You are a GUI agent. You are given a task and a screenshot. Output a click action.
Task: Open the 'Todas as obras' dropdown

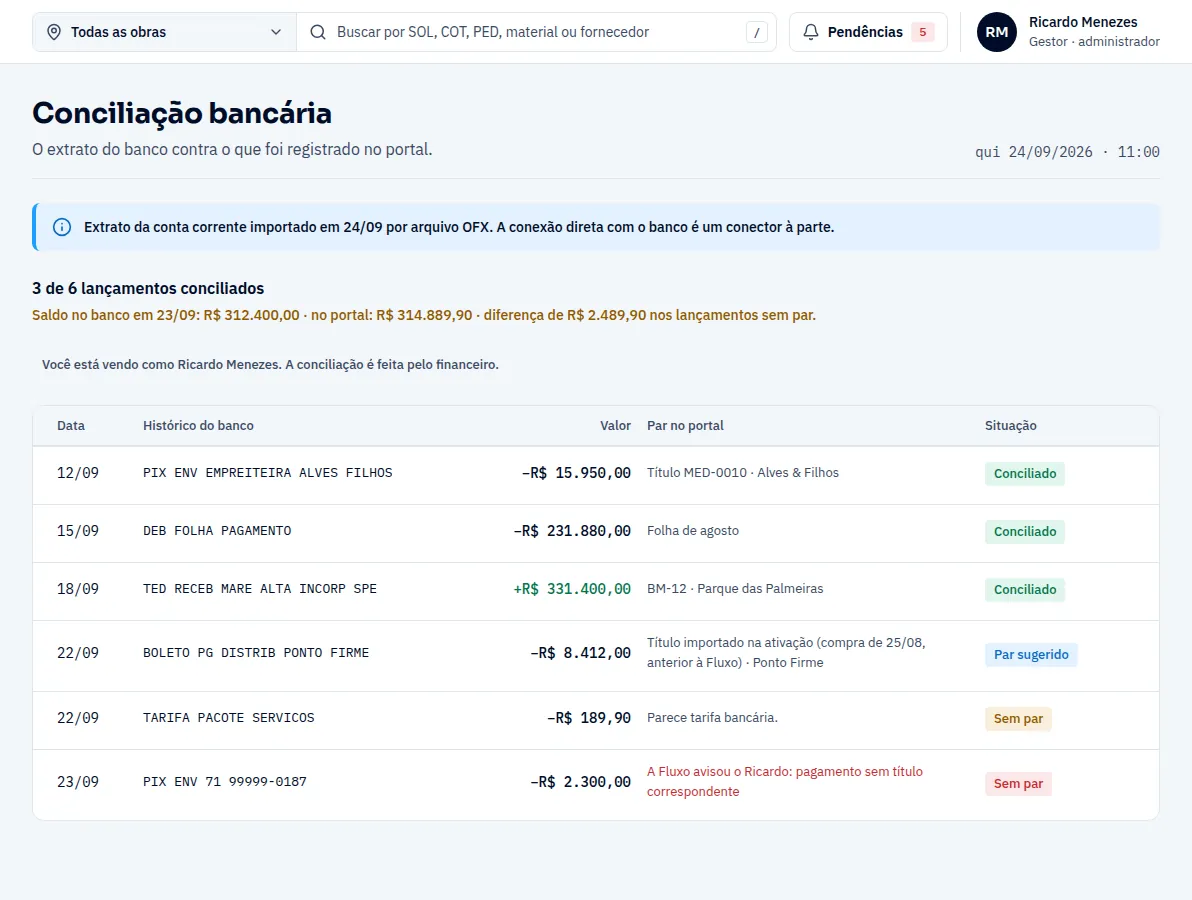(x=164, y=32)
